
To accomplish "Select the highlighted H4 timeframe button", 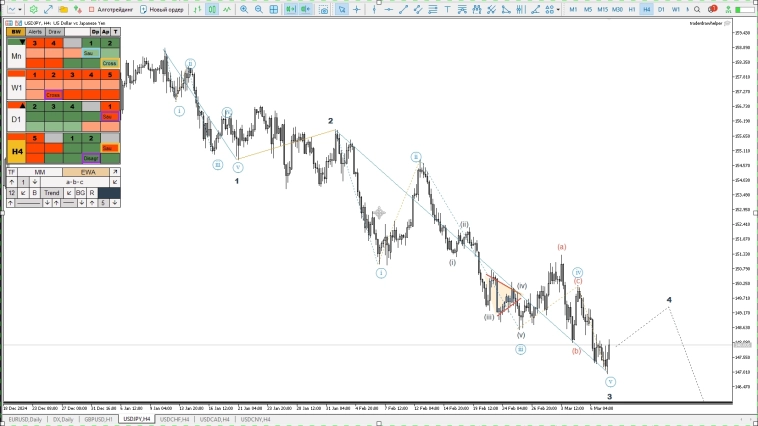I will 646,9.
